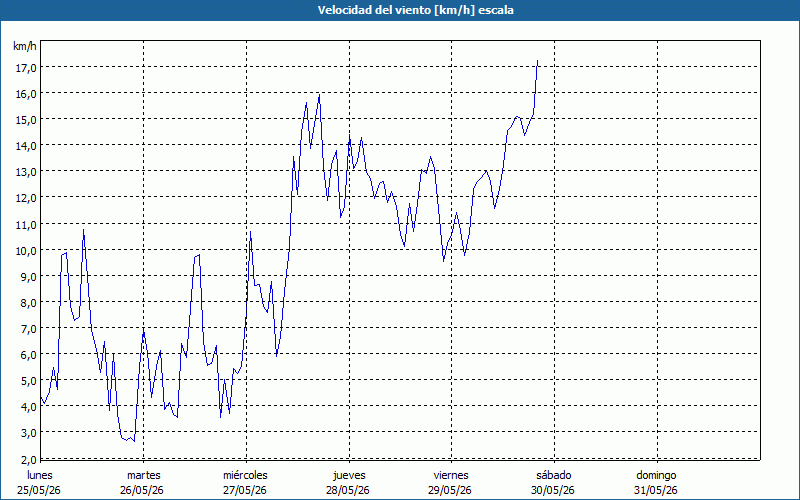This screenshot has width=800, height=500.
Task: Click the date 29/05/26
Action: coord(450,490)
